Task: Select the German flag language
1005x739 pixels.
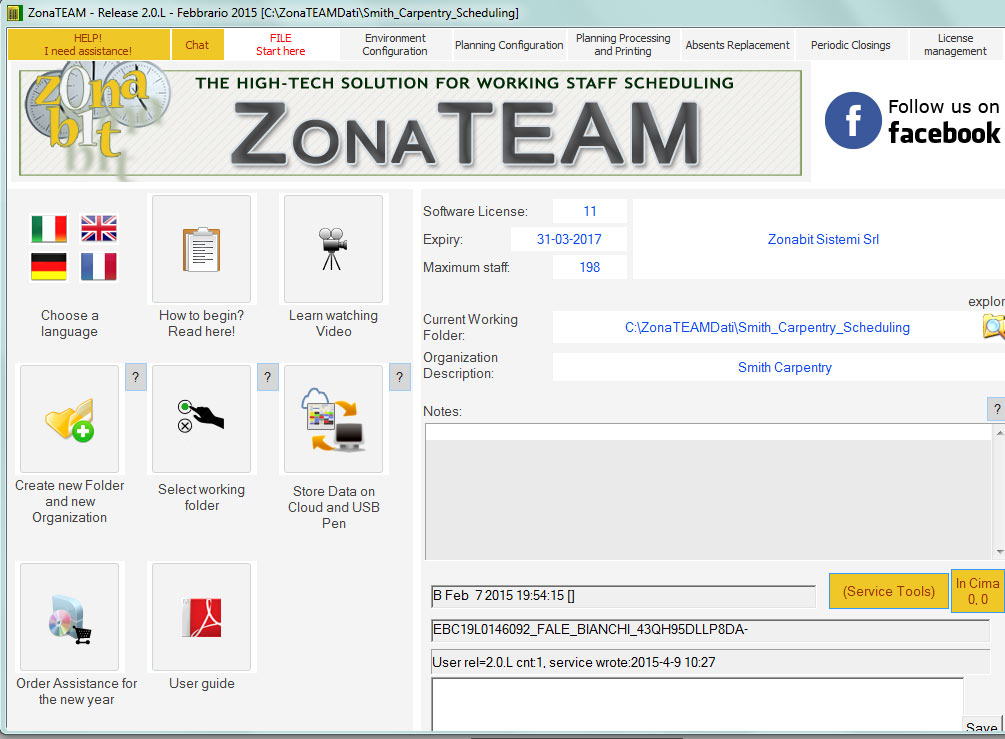Action: tap(49, 267)
